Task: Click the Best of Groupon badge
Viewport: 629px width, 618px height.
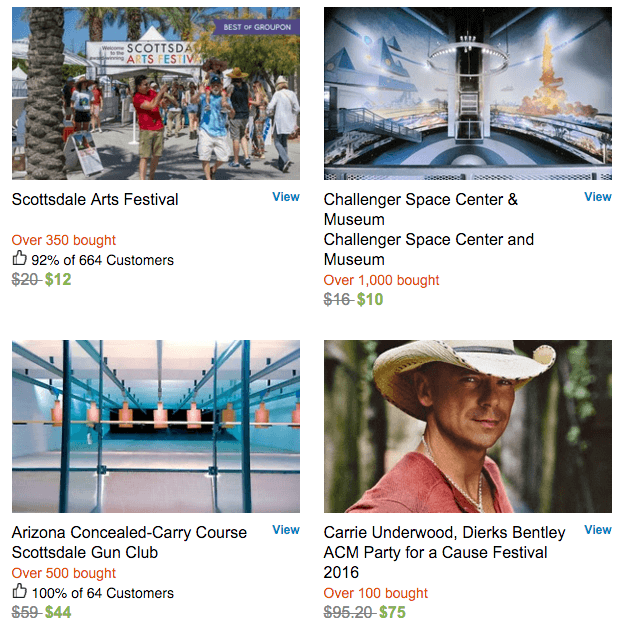Action: tap(256, 27)
